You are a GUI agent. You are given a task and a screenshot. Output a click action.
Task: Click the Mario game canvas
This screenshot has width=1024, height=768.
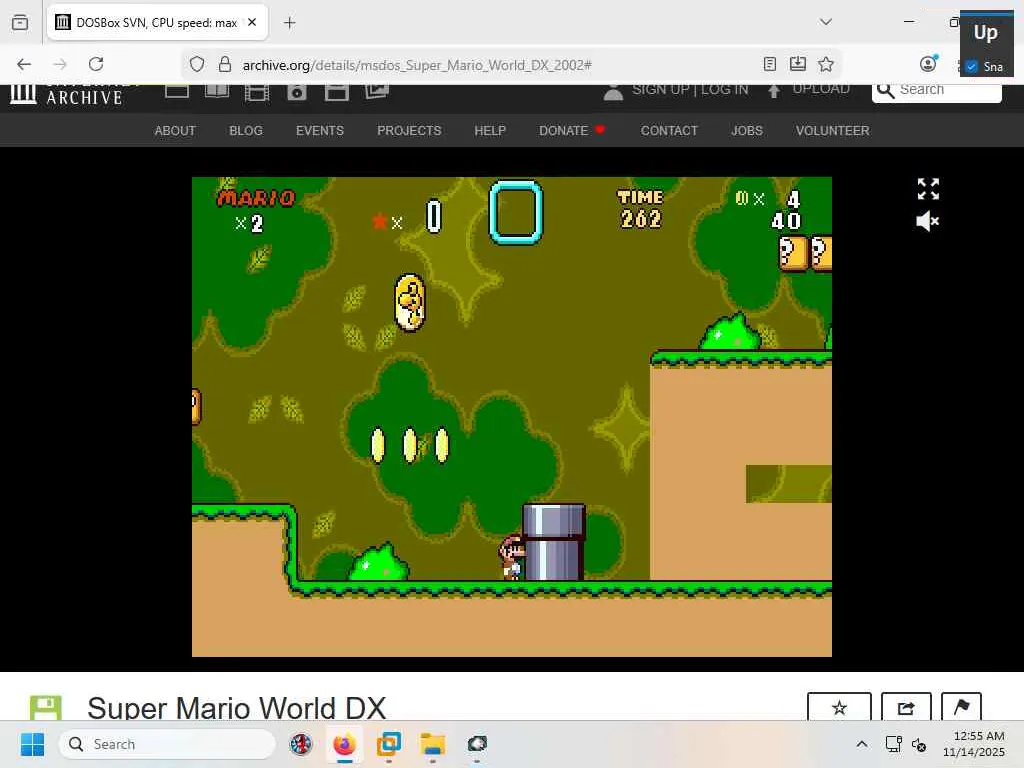pyautogui.click(x=511, y=417)
